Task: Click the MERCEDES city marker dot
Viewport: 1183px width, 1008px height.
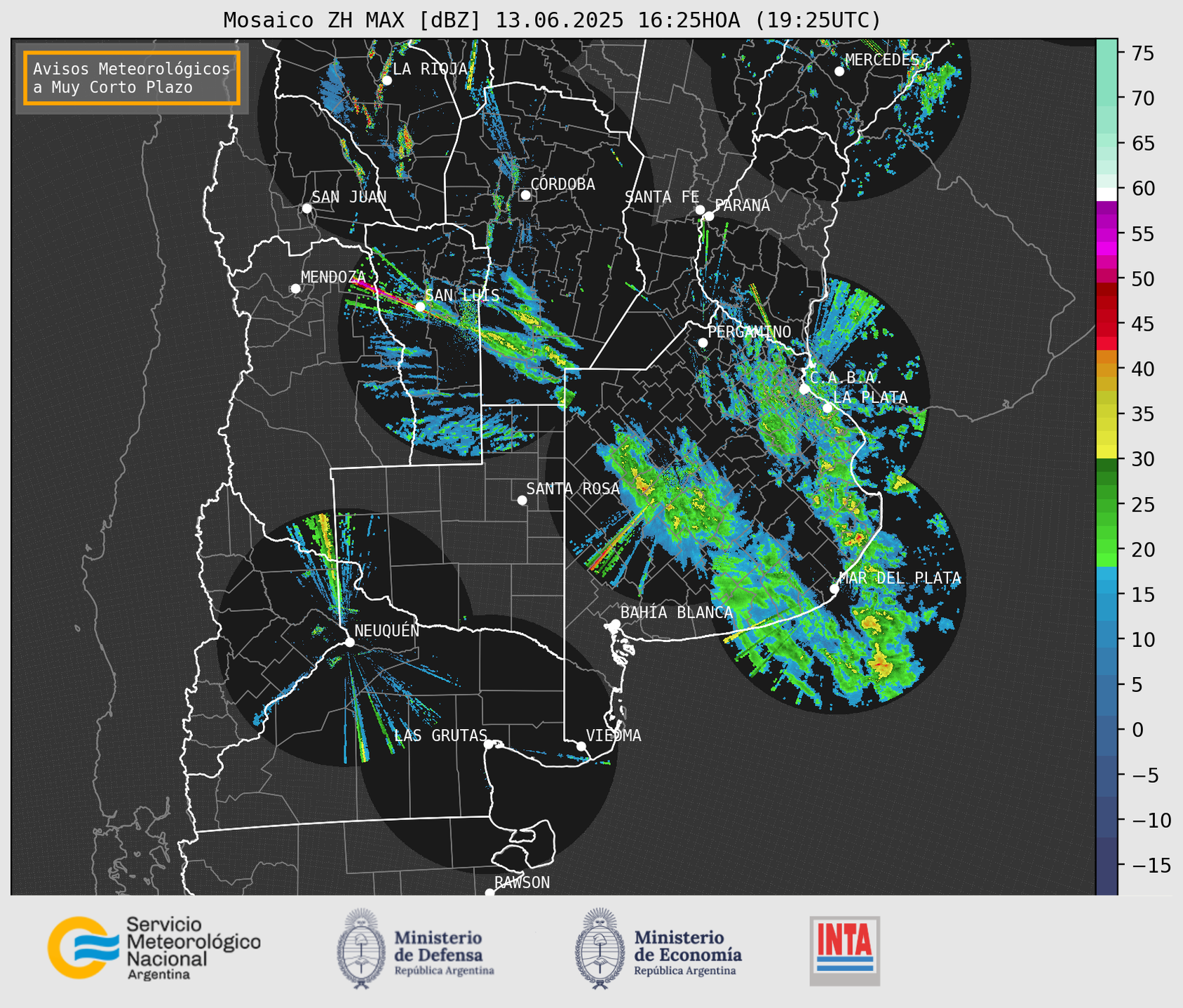Action: click(x=839, y=71)
